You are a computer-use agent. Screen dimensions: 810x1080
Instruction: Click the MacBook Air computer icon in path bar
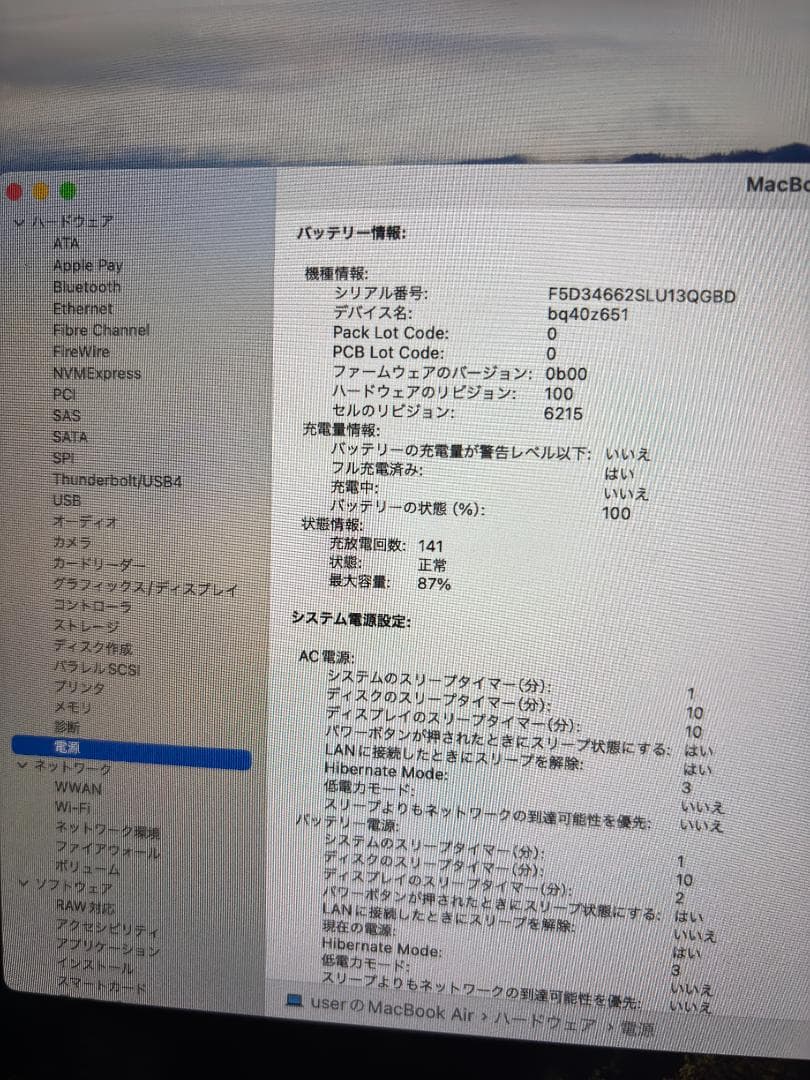pyautogui.click(x=295, y=1000)
